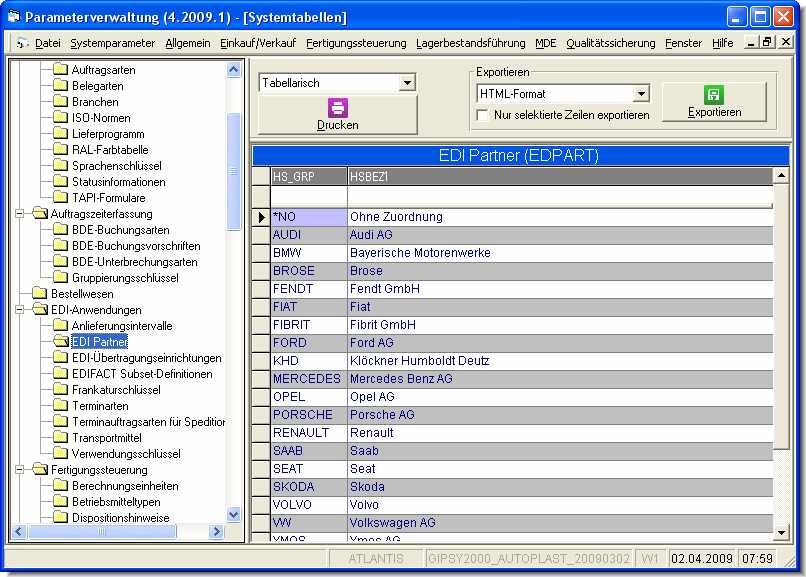This screenshot has width=806, height=577.
Task: Select the BDE-Unterbrechungsarten tree item
Action: (x=135, y=262)
